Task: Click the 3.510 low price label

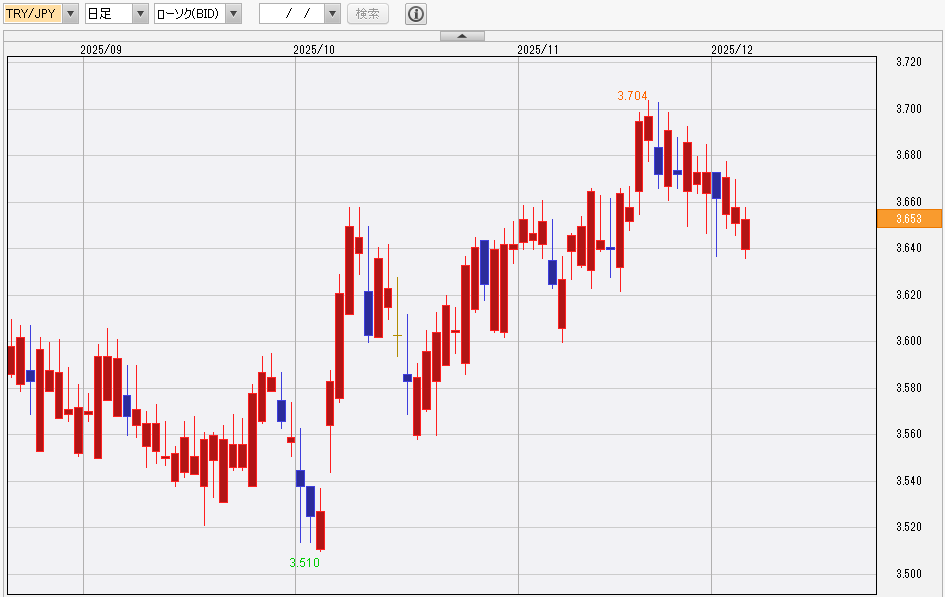Action: pyautogui.click(x=304, y=563)
